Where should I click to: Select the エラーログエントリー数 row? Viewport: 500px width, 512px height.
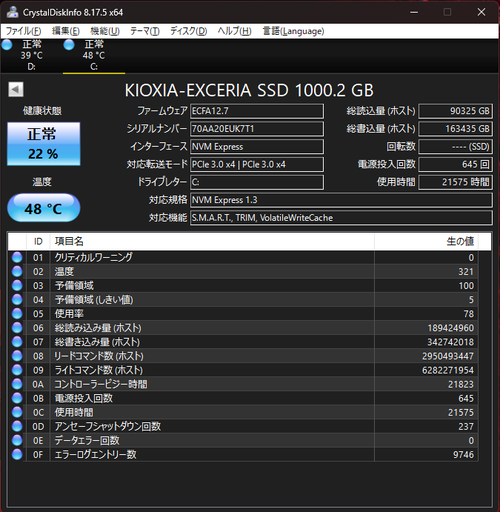pyautogui.click(x=243, y=454)
